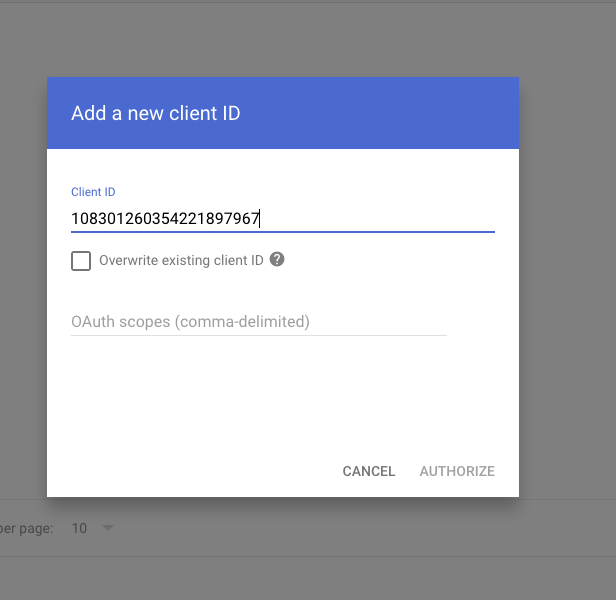The width and height of the screenshot is (616, 600).
Task: Click the 'Overwrite existing client ID' label text
Action: pyautogui.click(x=181, y=261)
